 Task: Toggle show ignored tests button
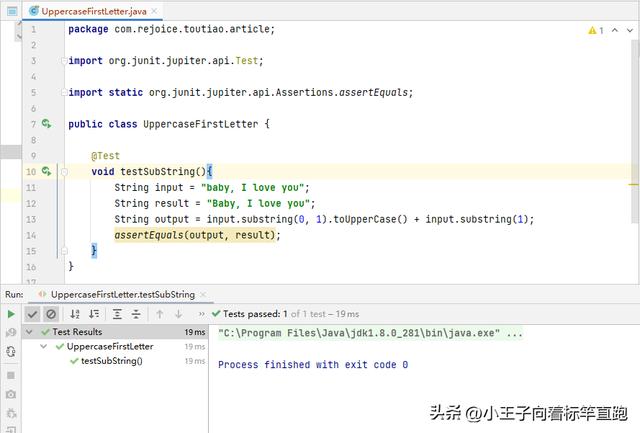click(51, 314)
